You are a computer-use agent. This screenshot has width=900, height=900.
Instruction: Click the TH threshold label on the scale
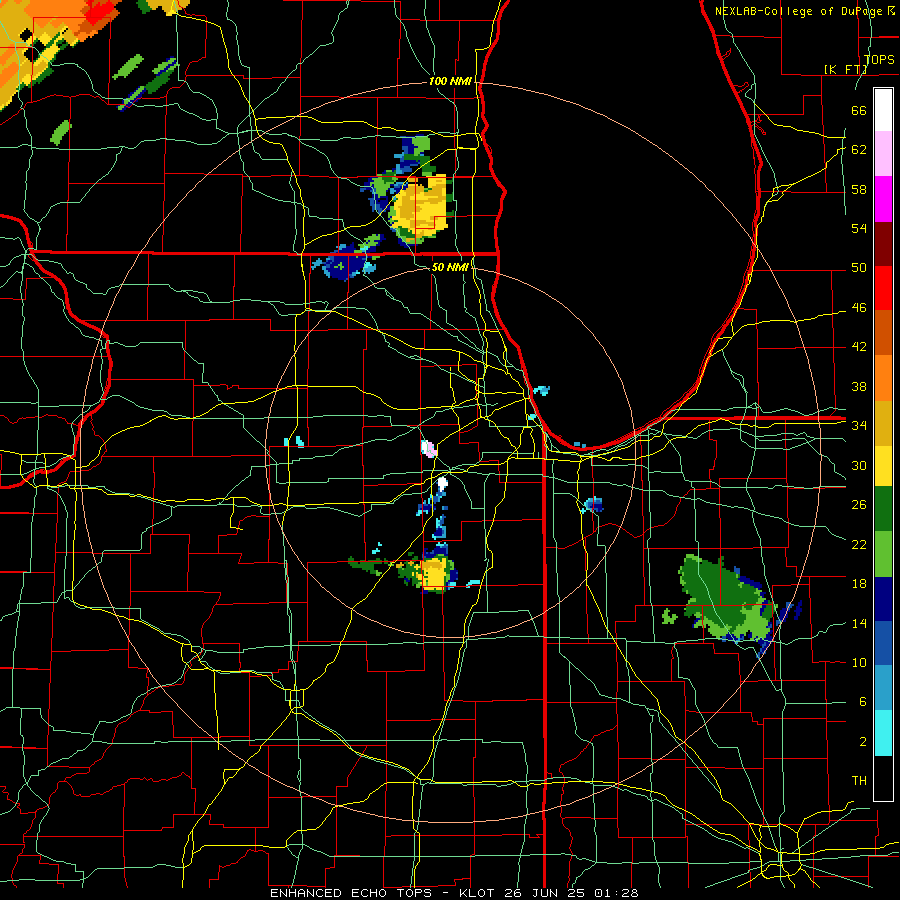[x=859, y=781]
